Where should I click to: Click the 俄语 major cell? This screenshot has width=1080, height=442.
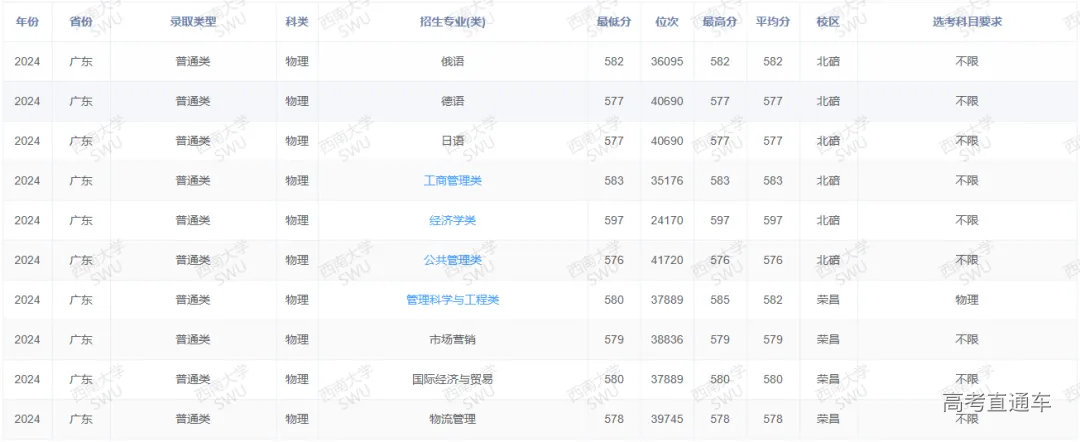(x=452, y=61)
